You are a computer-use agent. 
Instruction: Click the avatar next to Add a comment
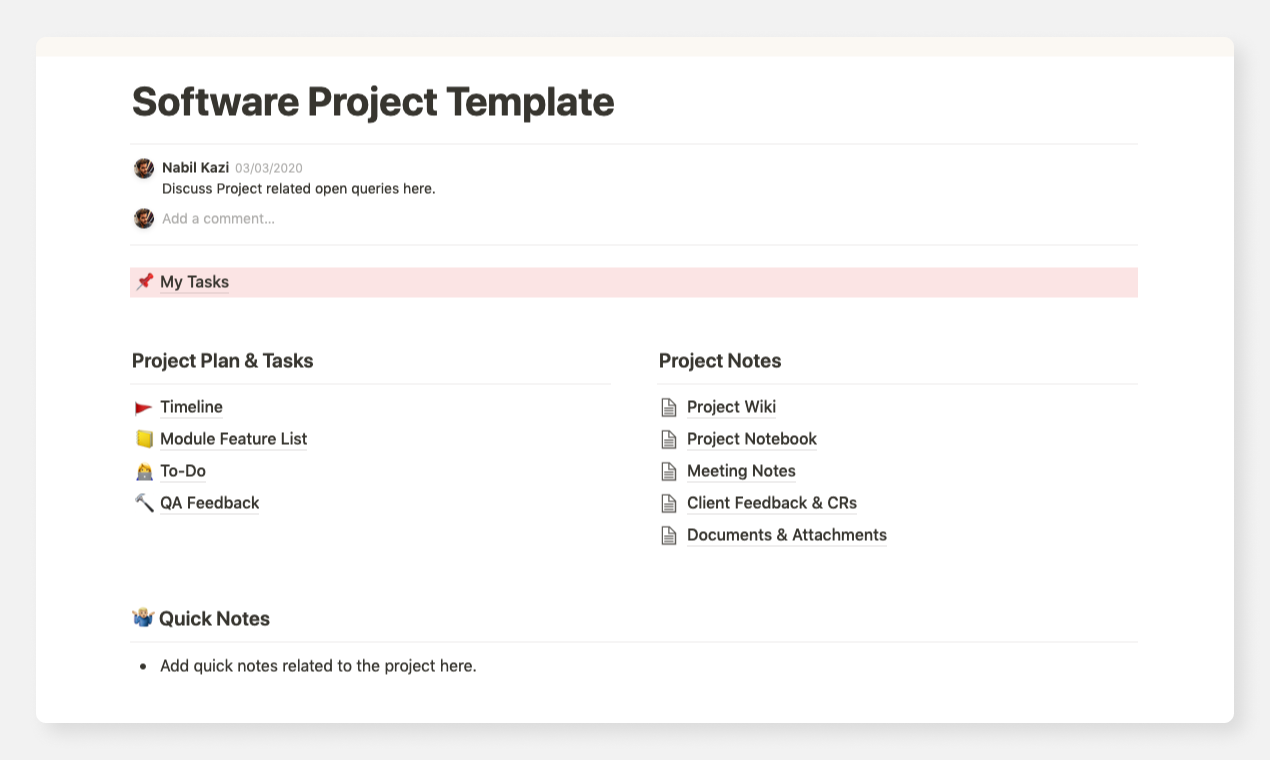pyautogui.click(x=143, y=218)
